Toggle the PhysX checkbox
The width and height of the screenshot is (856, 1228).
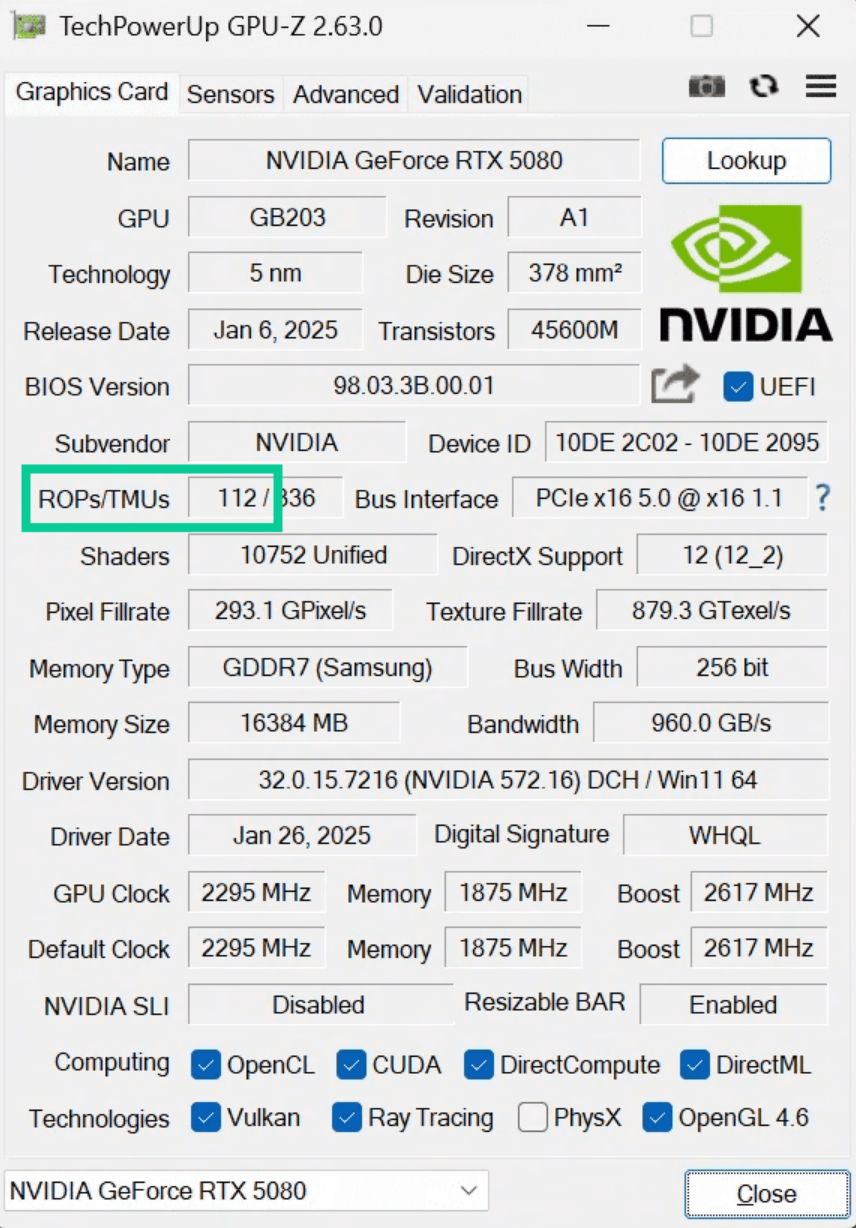[x=532, y=1117]
